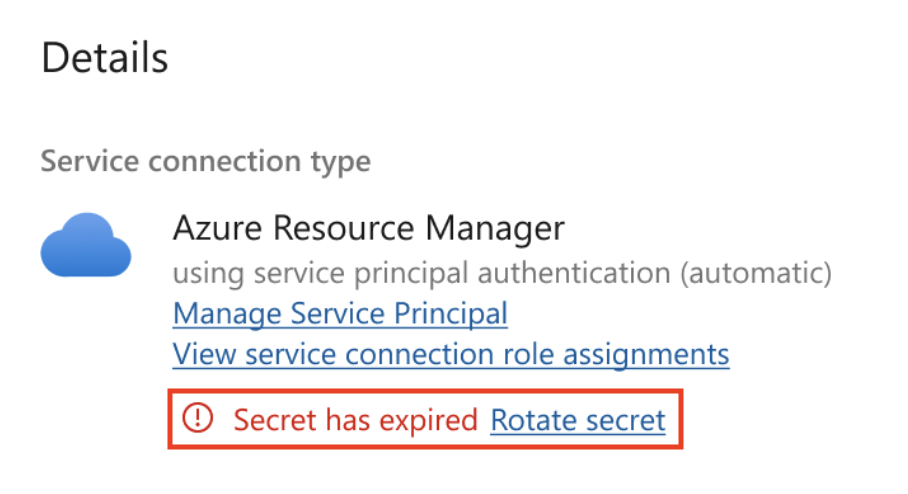Click the Secret has expired message
This screenshot has width=908, height=494.
(355, 420)
